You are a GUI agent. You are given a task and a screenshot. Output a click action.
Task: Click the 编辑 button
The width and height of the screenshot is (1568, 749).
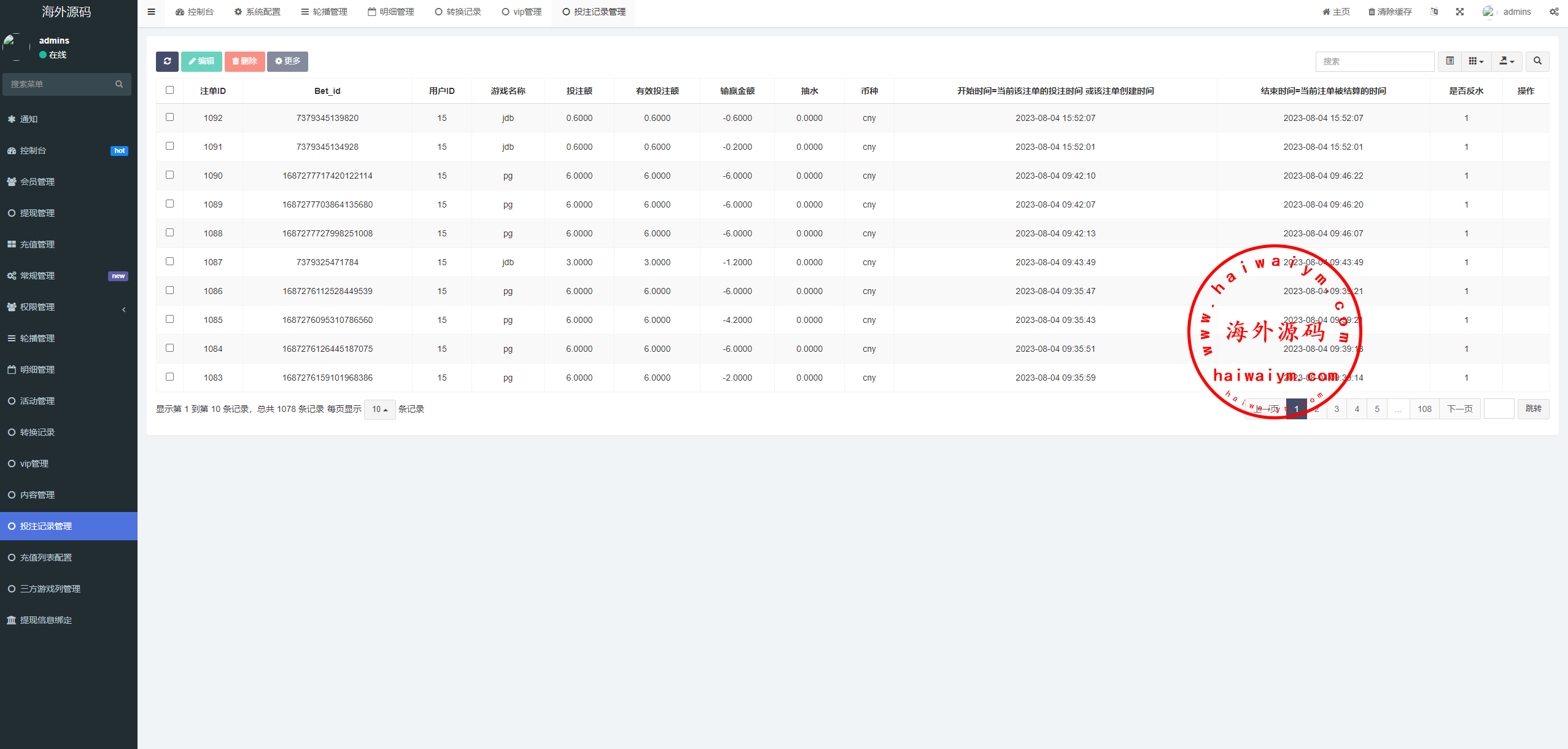tap(201, 61)
